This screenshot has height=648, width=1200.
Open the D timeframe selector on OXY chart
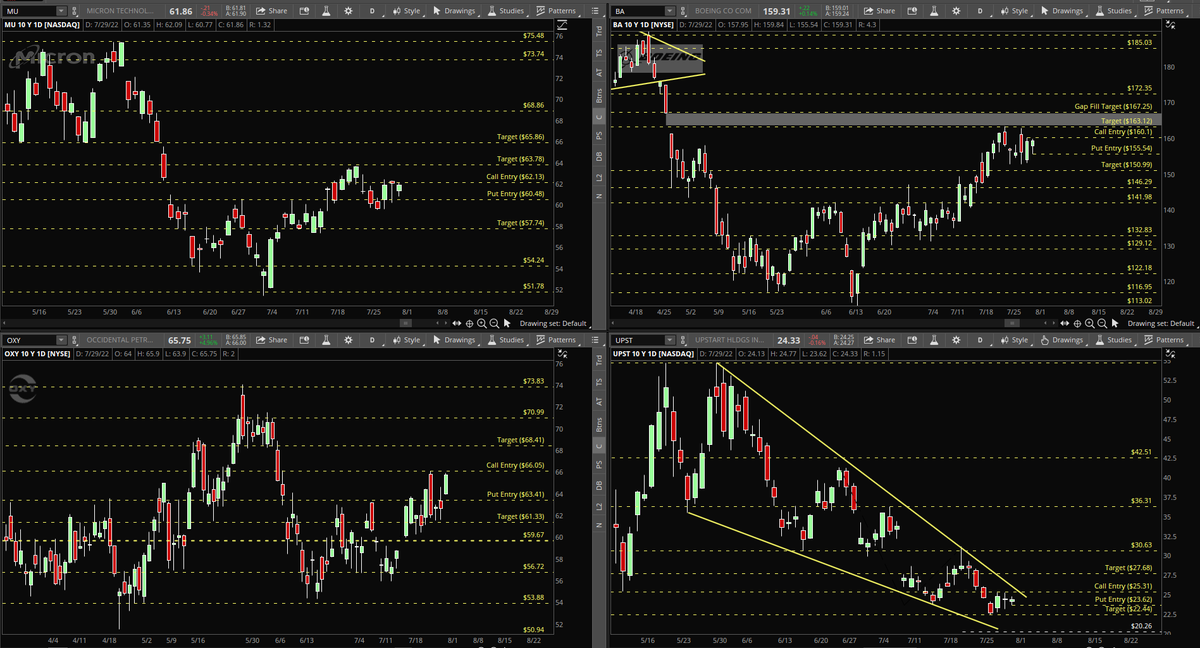(x=373, y=340)
